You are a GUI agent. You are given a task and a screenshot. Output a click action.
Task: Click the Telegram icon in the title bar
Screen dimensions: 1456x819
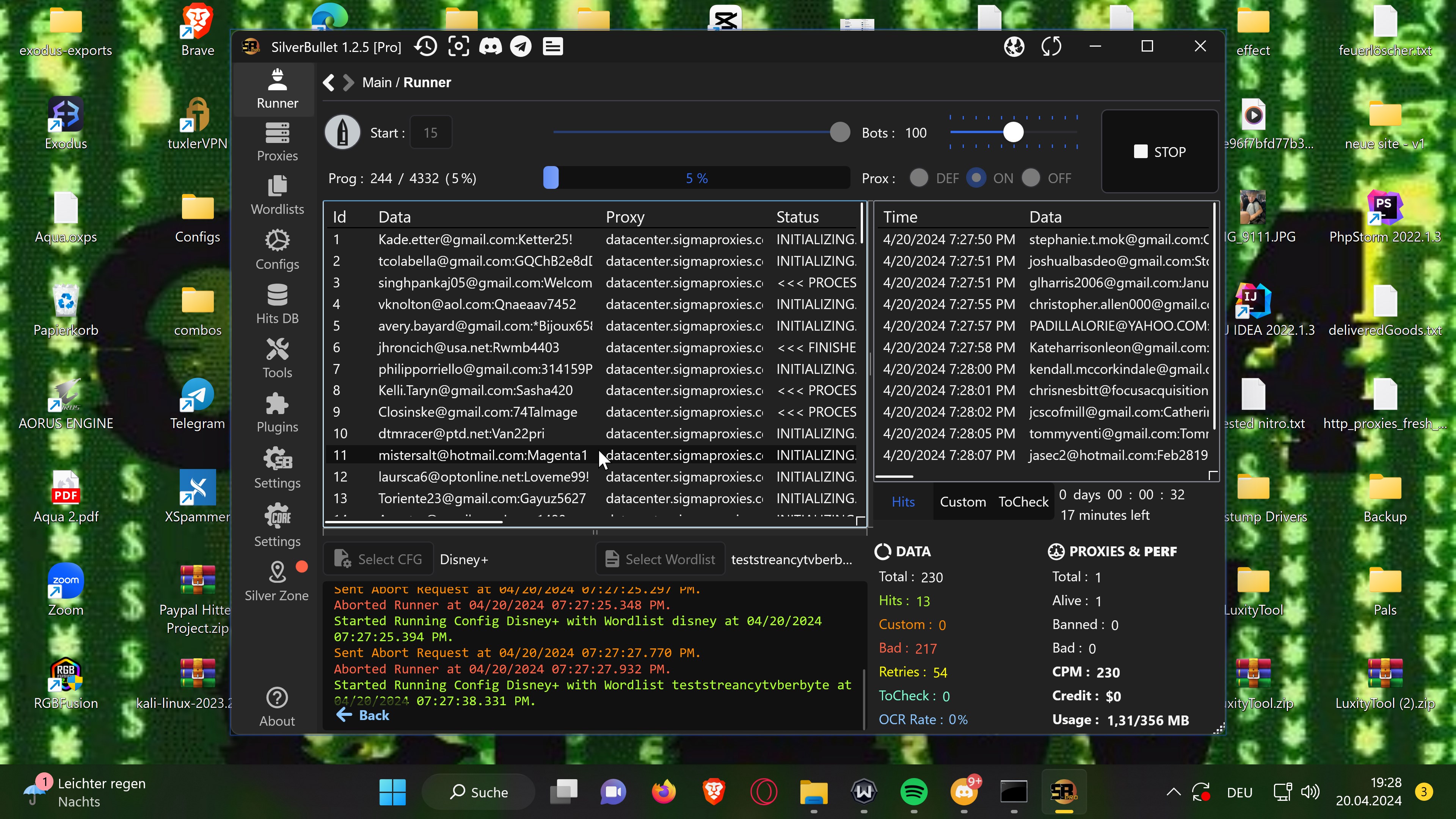tap(521, 47)
